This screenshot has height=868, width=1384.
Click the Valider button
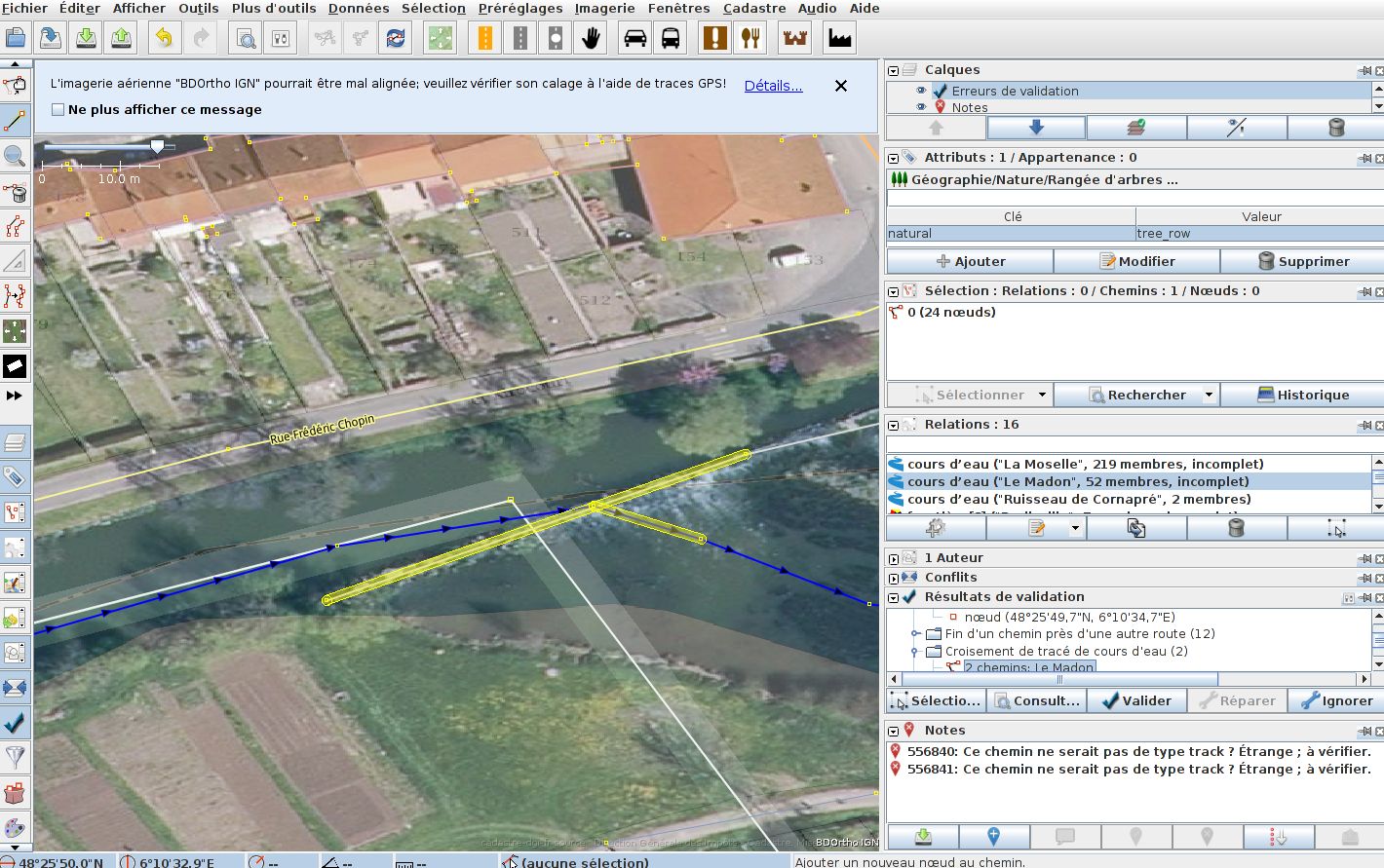coord(1136,700)
